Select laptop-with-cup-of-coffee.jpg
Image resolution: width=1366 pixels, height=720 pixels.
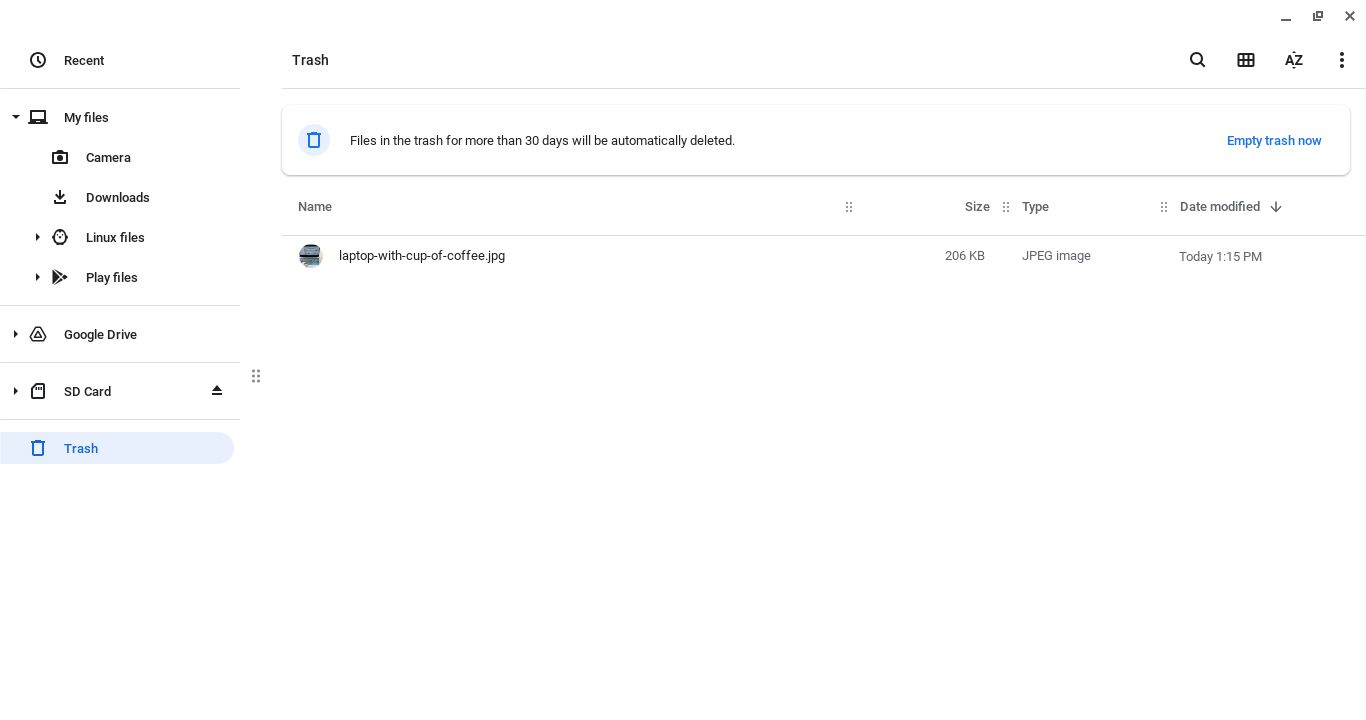click(x=421, y=256)
